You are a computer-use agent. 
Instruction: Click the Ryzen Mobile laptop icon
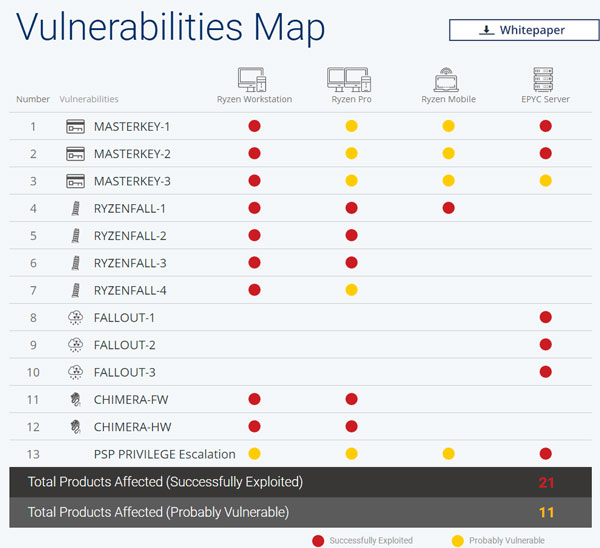446,80
